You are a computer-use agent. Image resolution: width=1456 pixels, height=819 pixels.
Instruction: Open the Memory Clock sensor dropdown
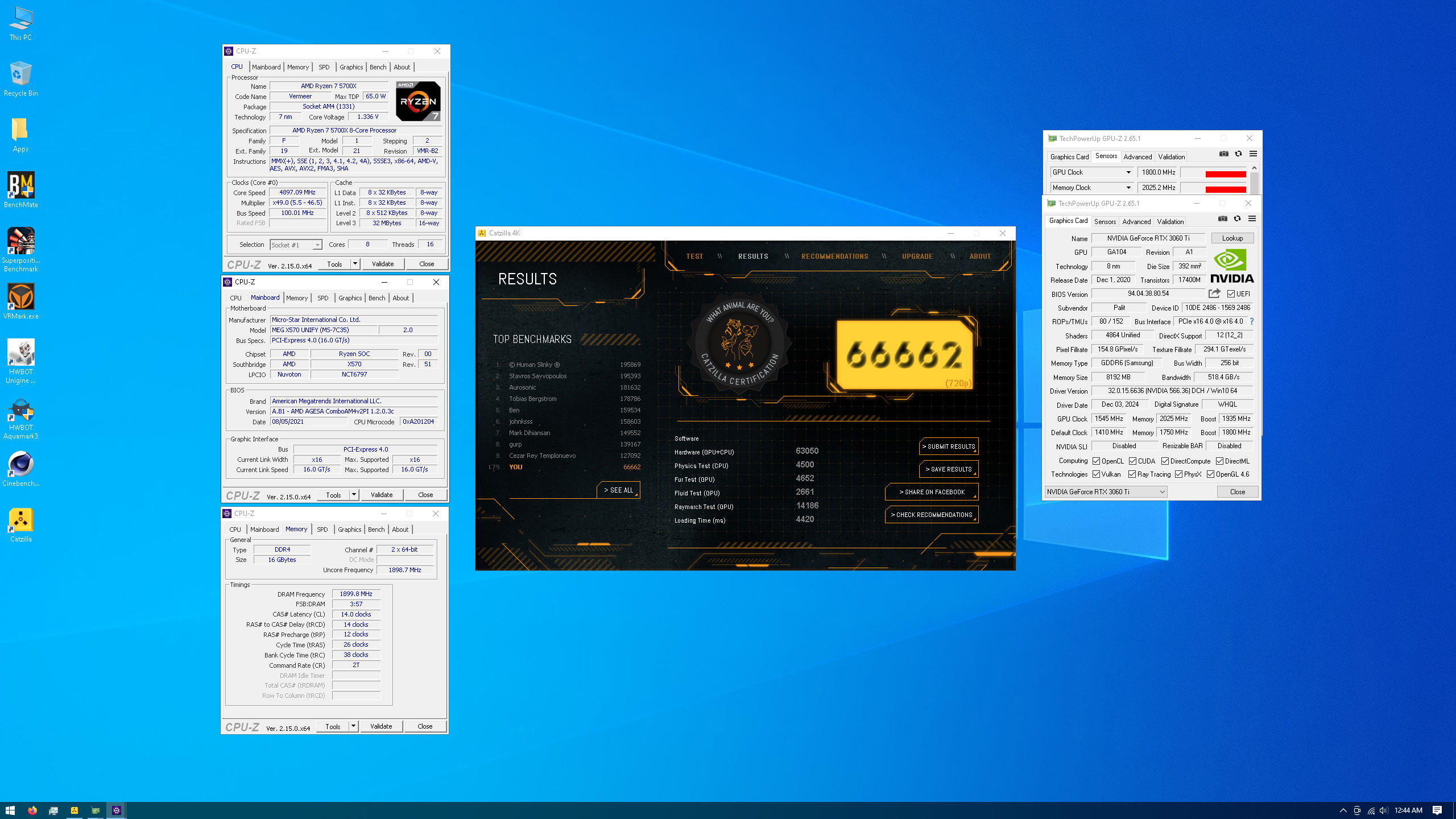1091,188
